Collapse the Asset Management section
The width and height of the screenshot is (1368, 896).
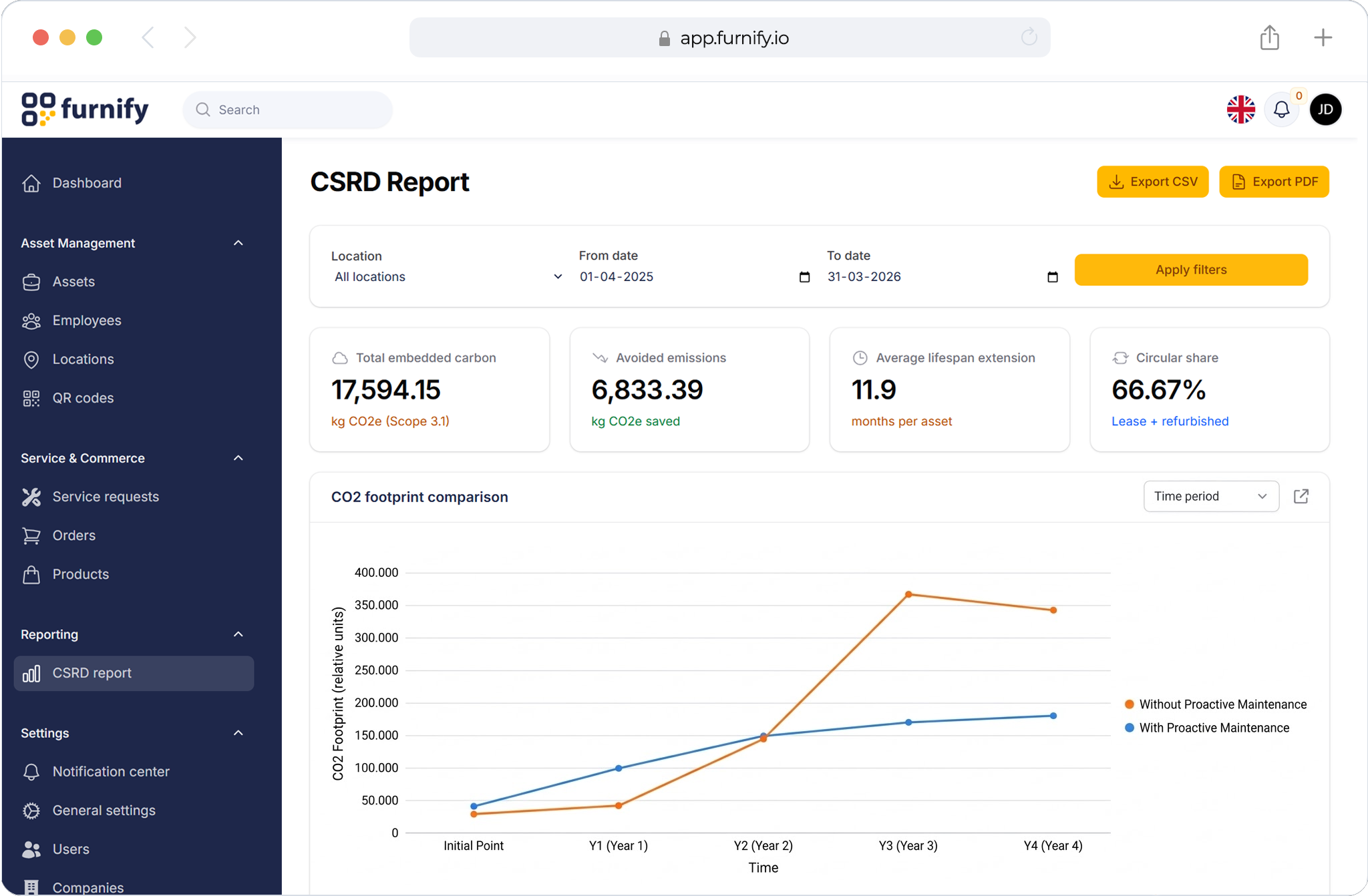(x=238, y=243)
